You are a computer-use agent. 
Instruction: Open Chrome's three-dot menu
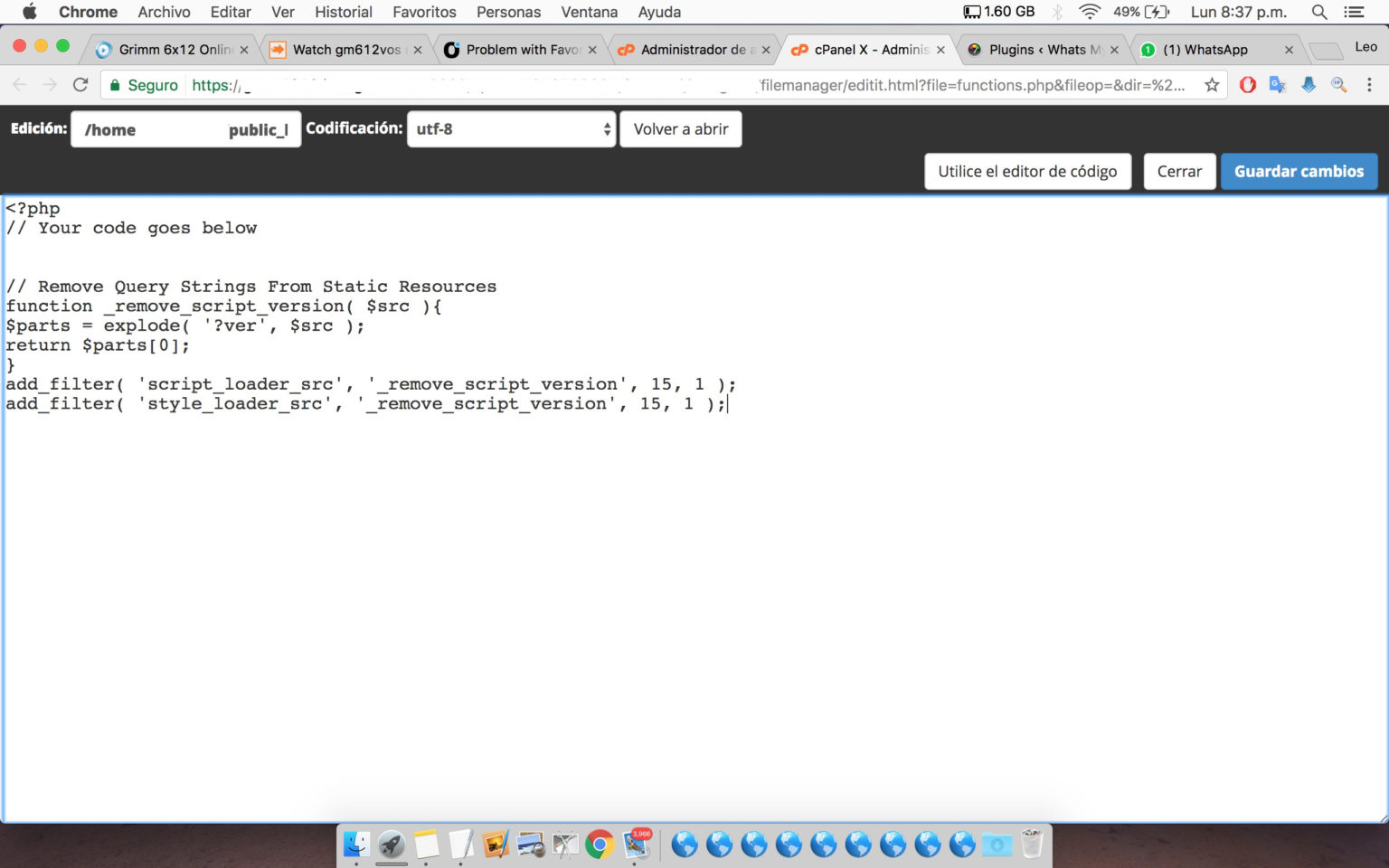[1369, 85]
